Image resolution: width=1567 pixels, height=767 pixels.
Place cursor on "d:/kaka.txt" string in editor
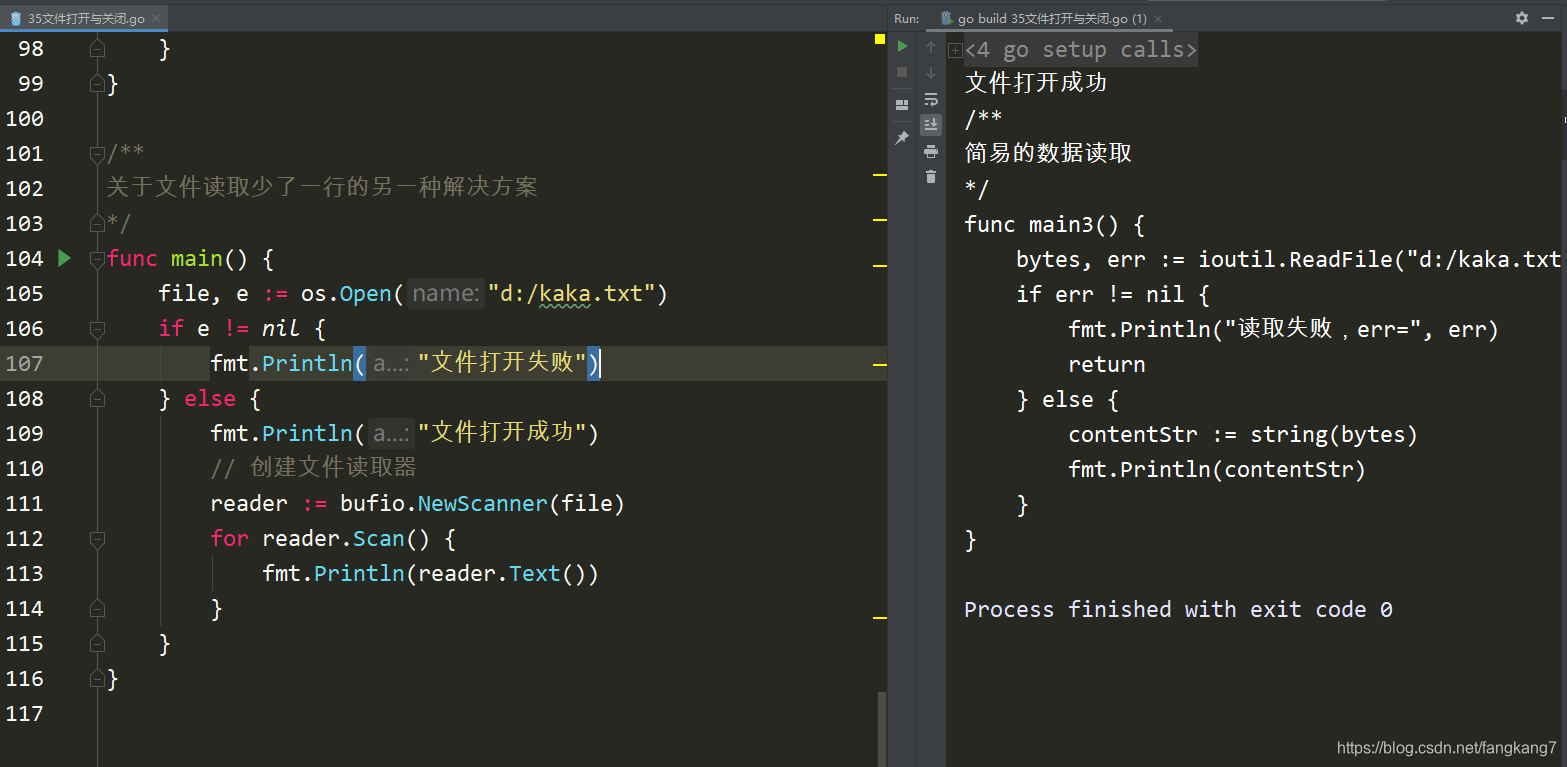pyautogui.click(x=570, y=293)
